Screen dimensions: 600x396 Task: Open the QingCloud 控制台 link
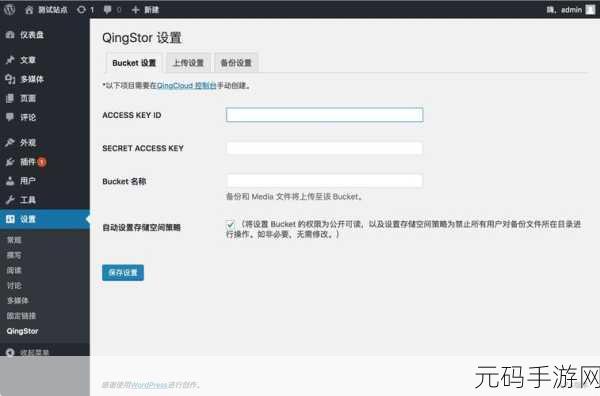coord(187,85)
